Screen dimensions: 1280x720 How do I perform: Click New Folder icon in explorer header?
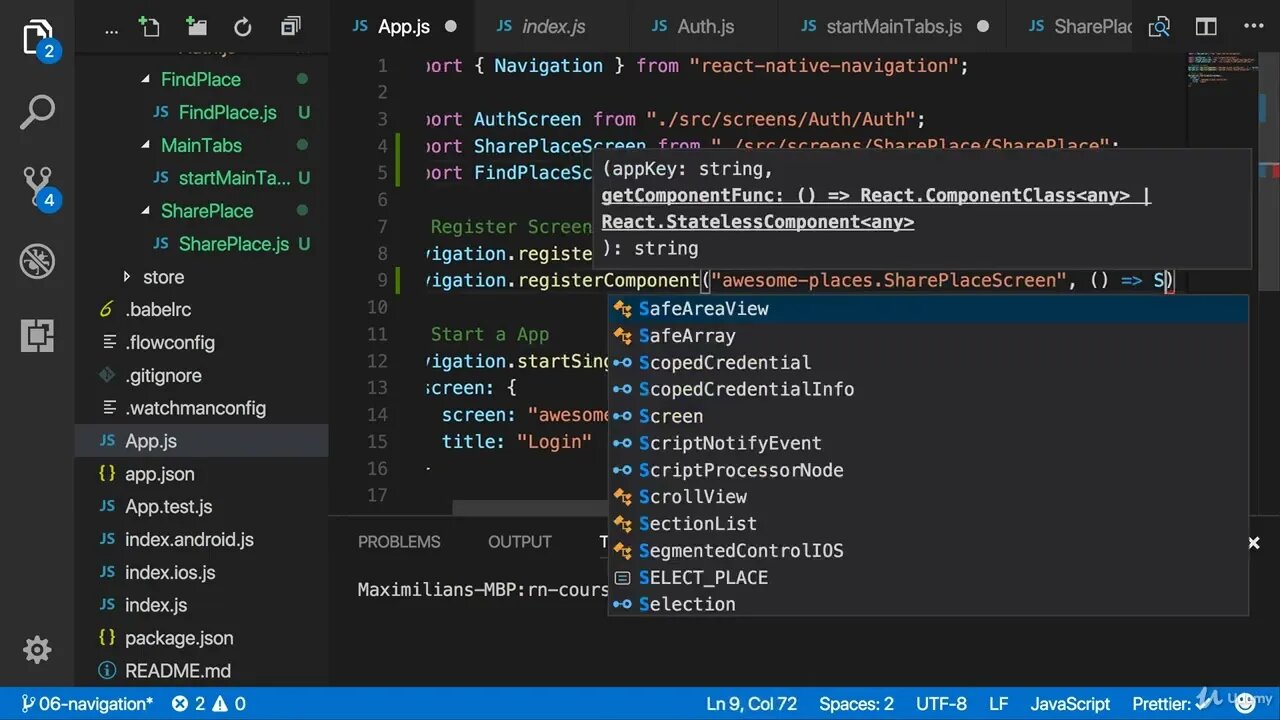coord(196,27)
